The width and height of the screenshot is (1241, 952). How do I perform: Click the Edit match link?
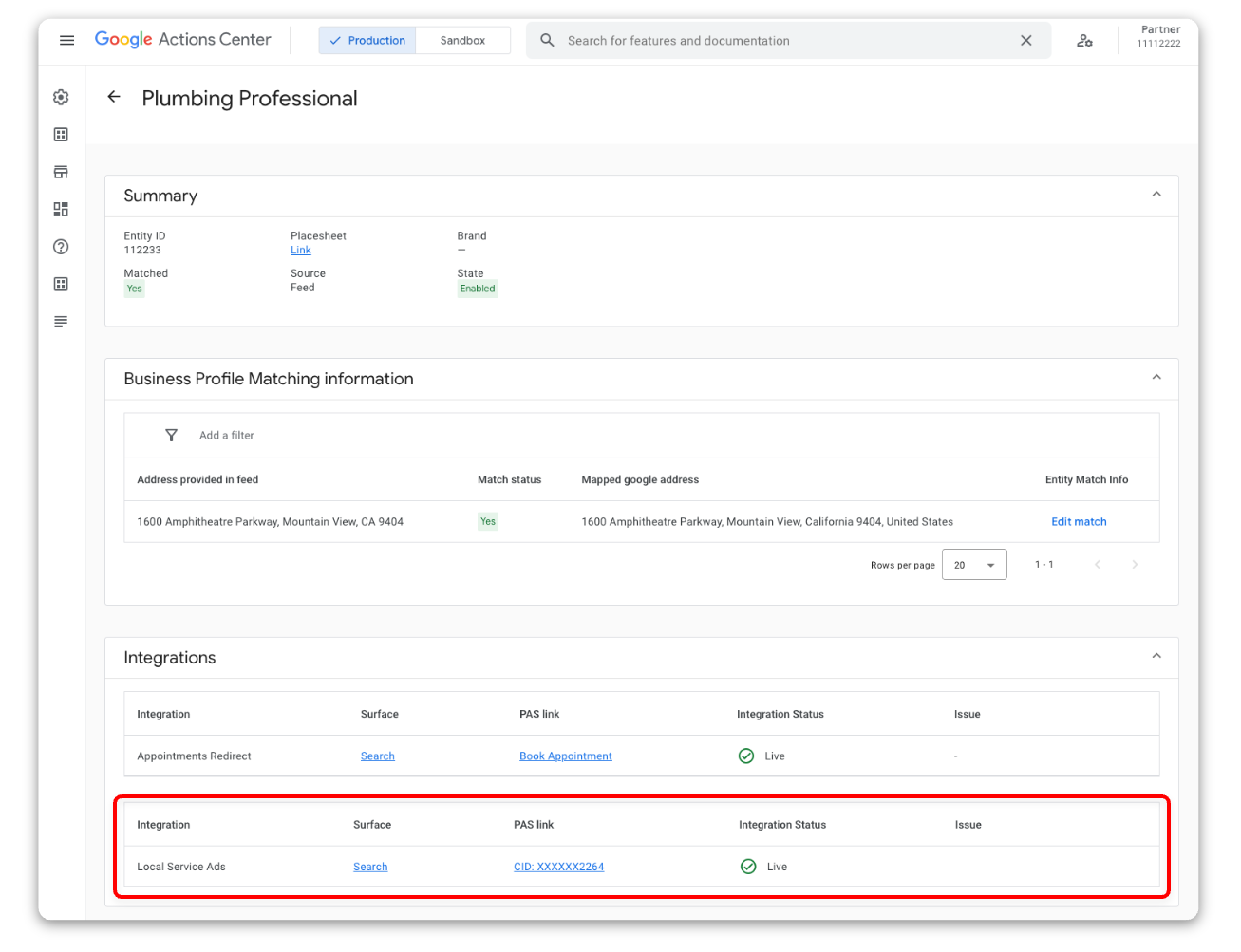point(1079,521)
